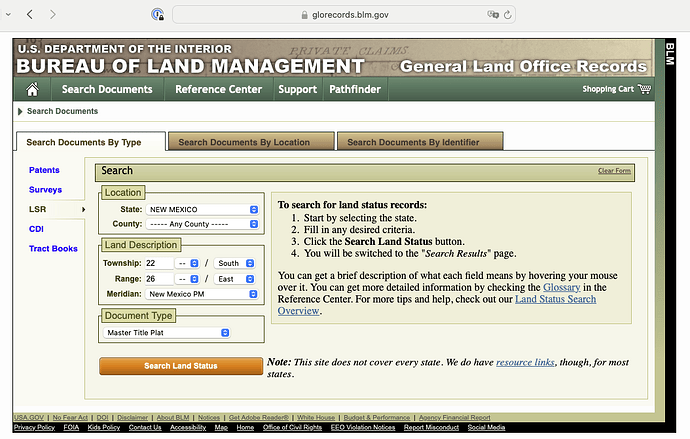This screenshot has height=439, width=690.
Task: Open Contact Us footer link
Action: pyautogui.click(x=145, y=428)
